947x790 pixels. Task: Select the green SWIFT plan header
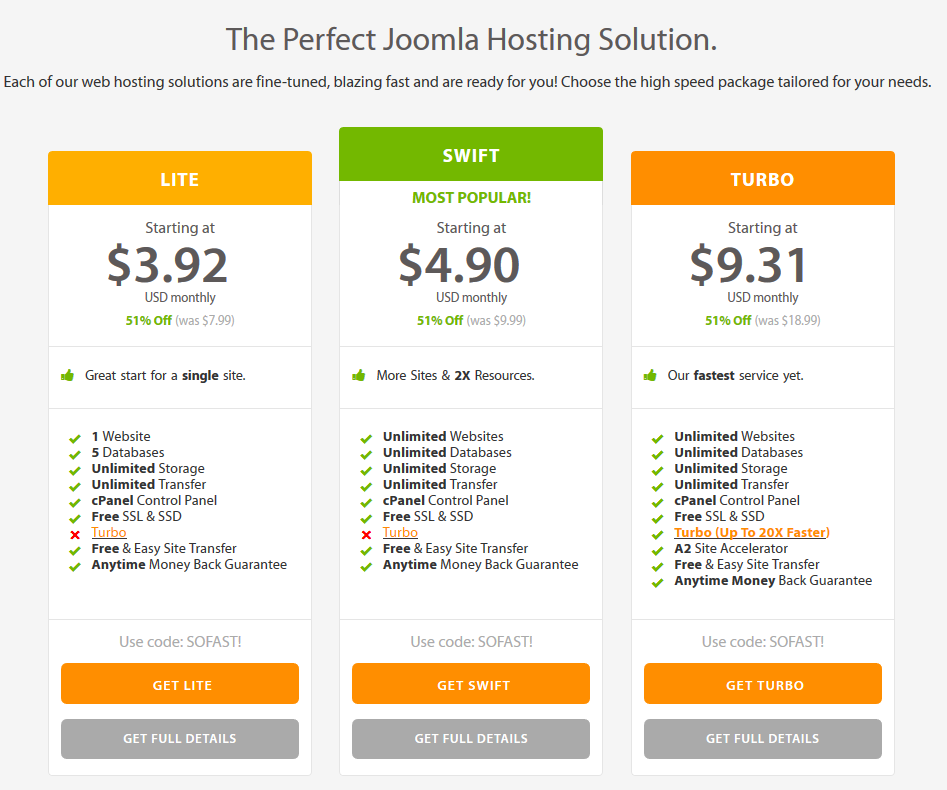point(471,155)
